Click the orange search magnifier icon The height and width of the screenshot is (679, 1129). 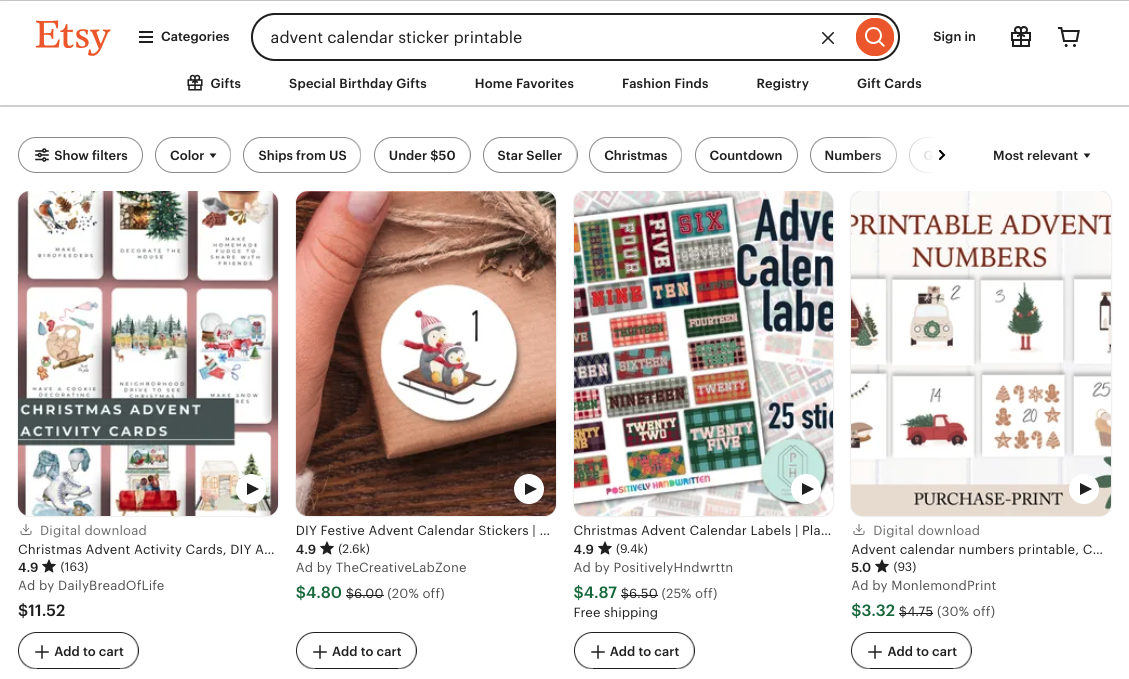coord(874,36)
